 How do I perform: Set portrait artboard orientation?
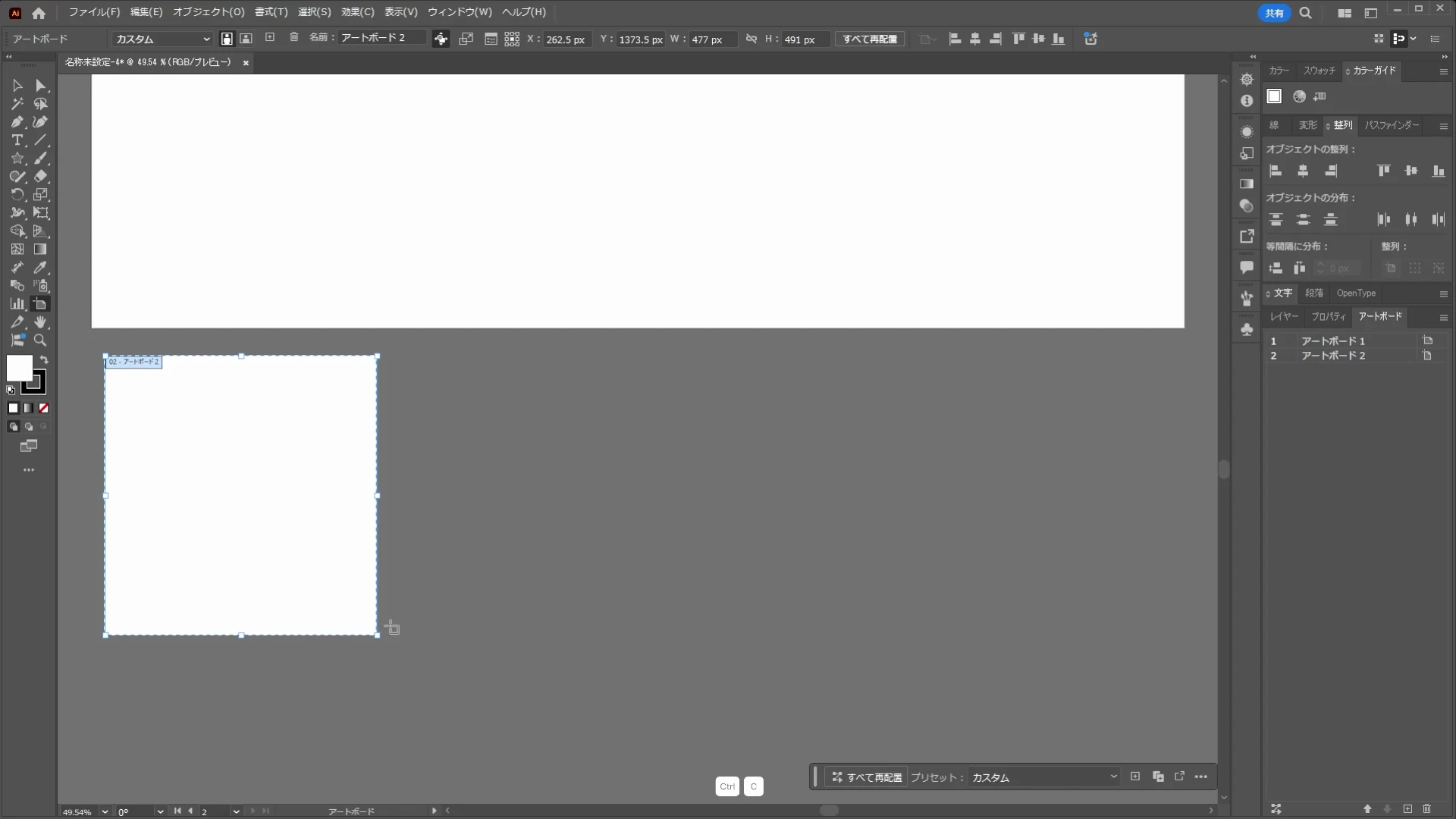pyautogui.click(x=226, y=39)
